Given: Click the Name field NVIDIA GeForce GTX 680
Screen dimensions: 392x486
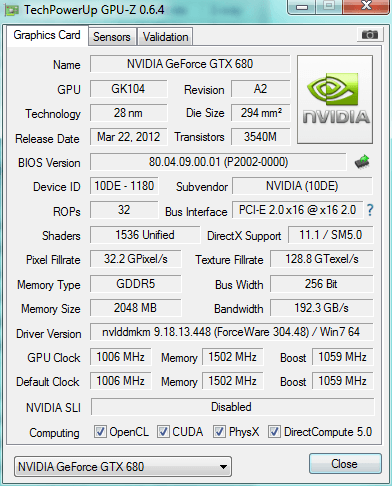Looking at the screenshot, I should (190, 64).
